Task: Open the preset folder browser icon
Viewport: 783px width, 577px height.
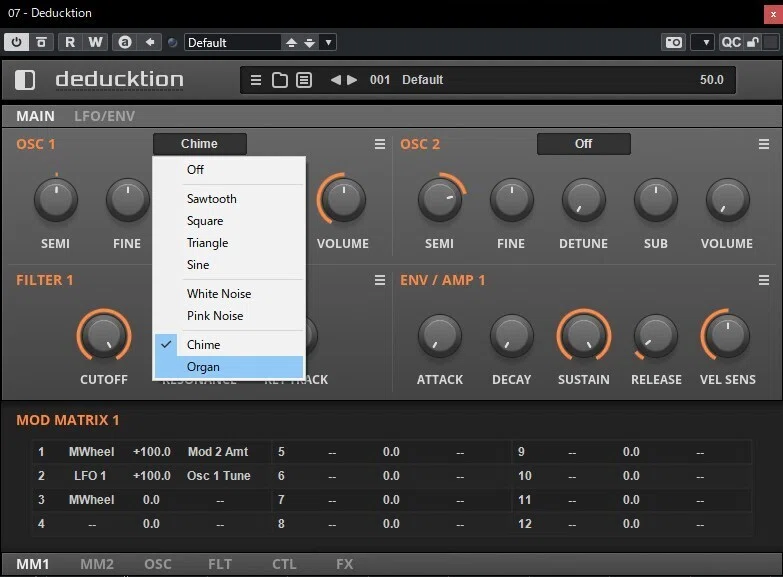Action: (x=280, y=80)
